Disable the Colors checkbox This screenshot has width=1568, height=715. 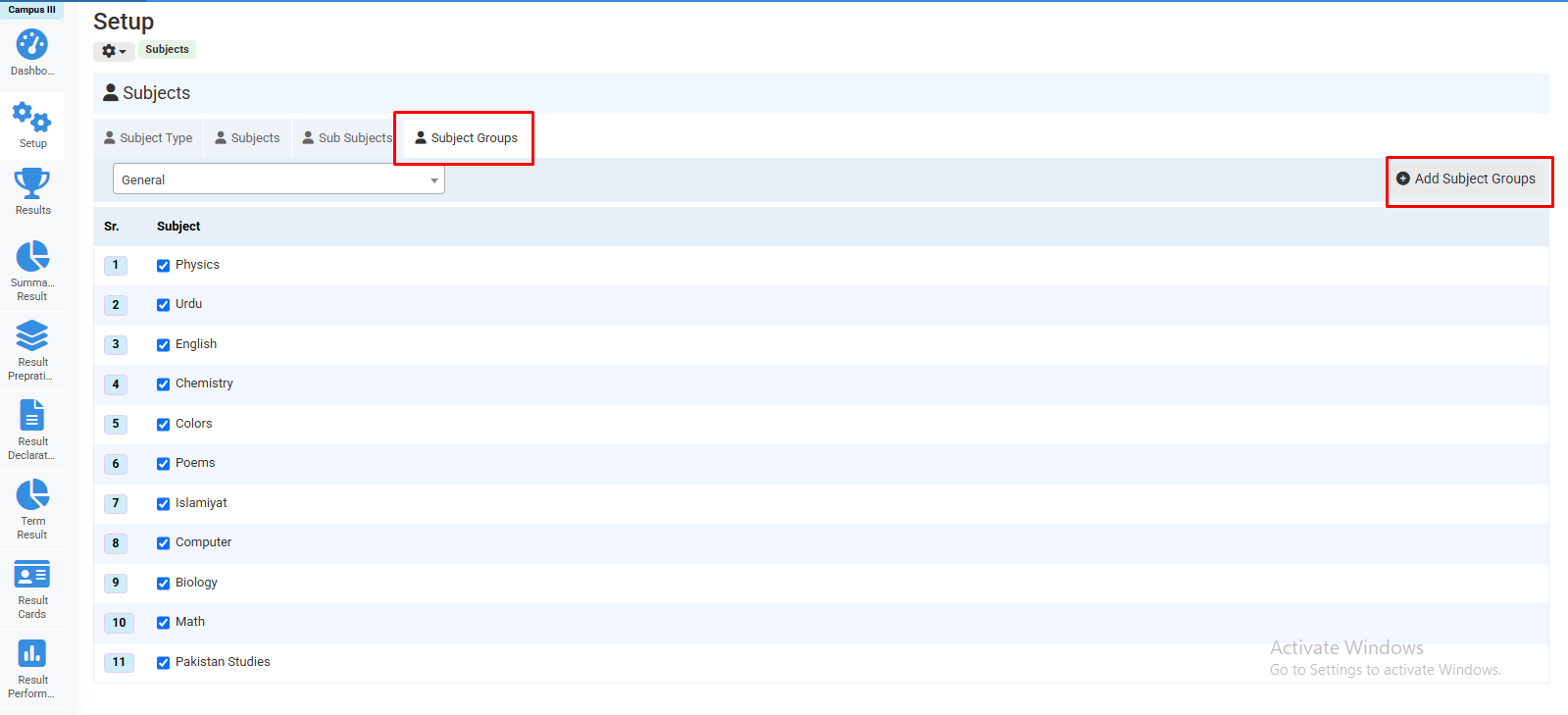coord(164,425)
